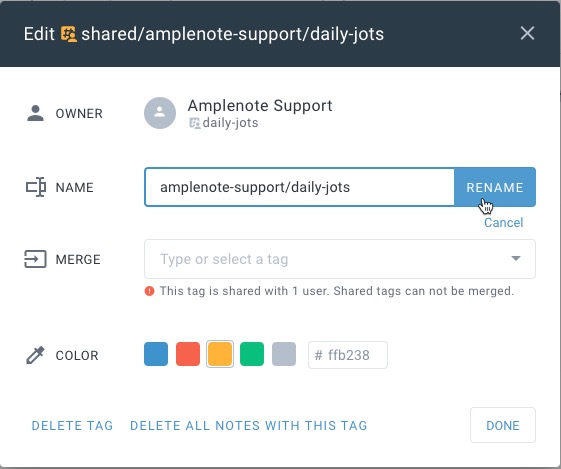The height and width of the screenshot is (469, 561).
Task: Choose the red color swatch
Action: tap(188, 354)
